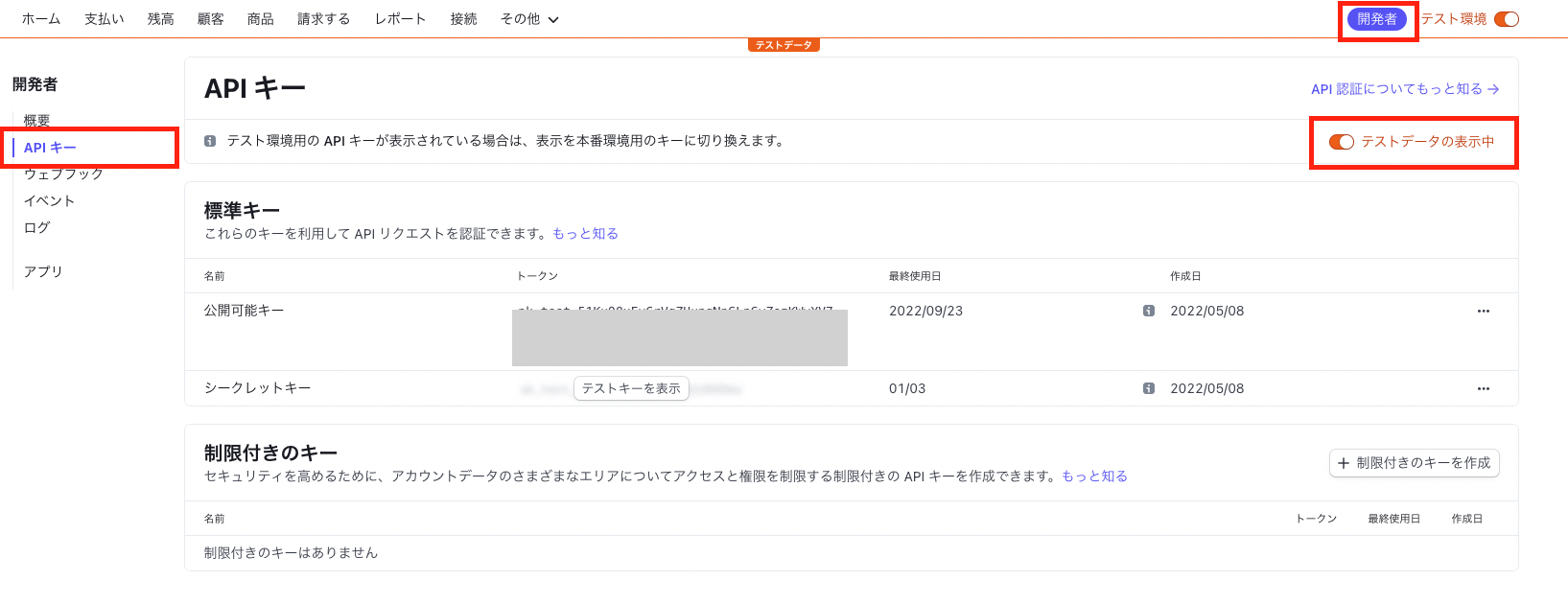Click テストキーを表示 button
The height and width of the screenshot is (604, 1568).
631,388
